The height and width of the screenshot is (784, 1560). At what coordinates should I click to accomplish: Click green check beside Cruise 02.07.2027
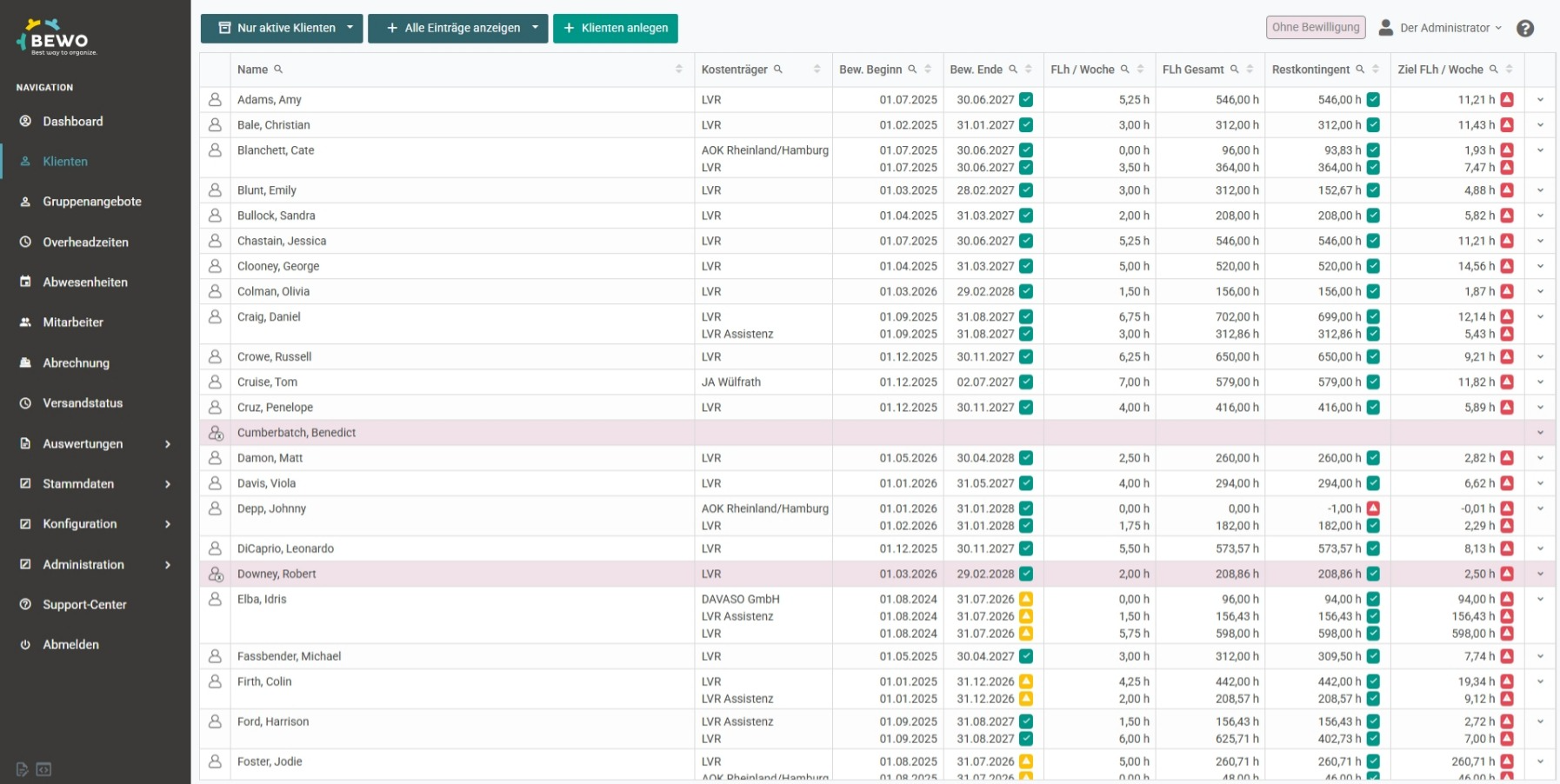point(1026,382)
